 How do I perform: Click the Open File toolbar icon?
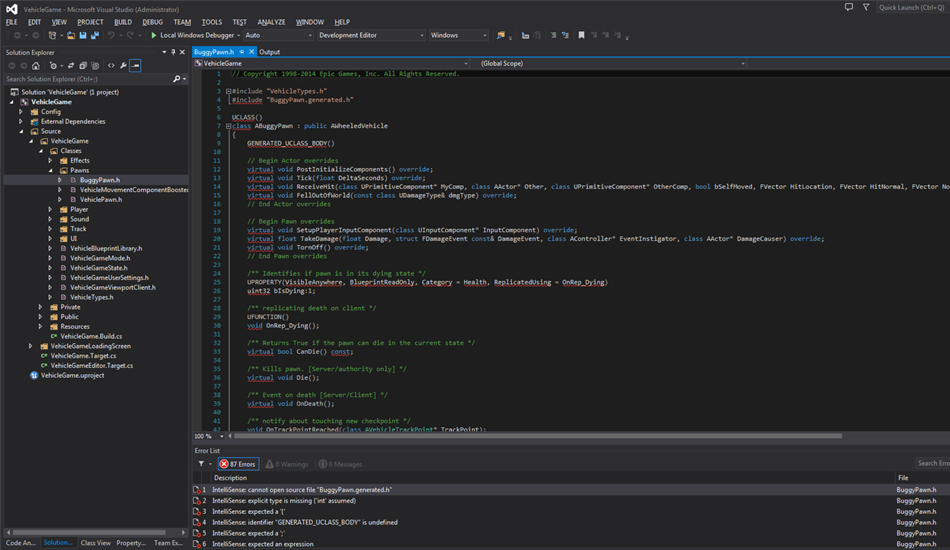click(x=71, y=35)
